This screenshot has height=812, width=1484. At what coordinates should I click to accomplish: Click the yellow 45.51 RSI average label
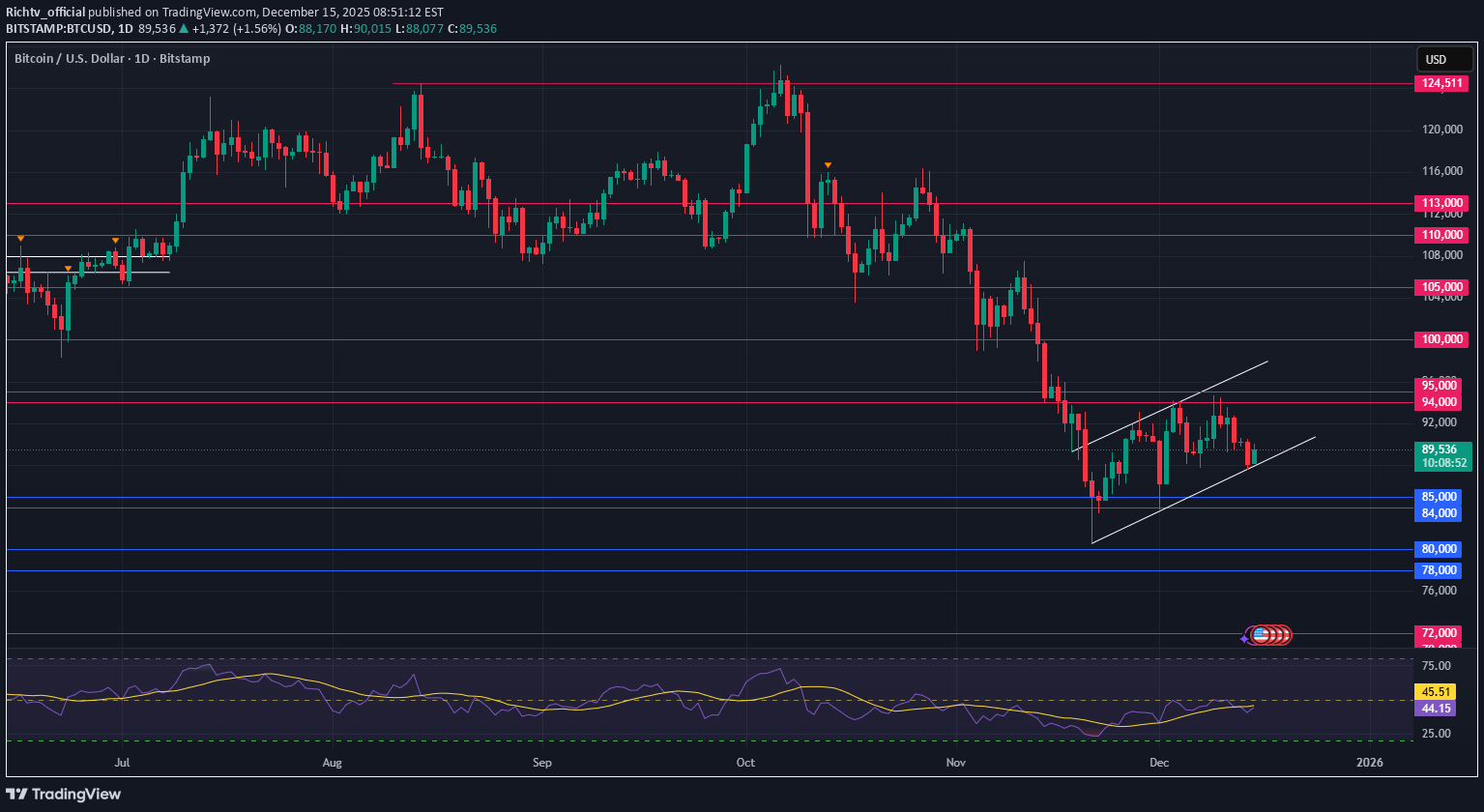pyautogui.click(x=1437, y=692)
